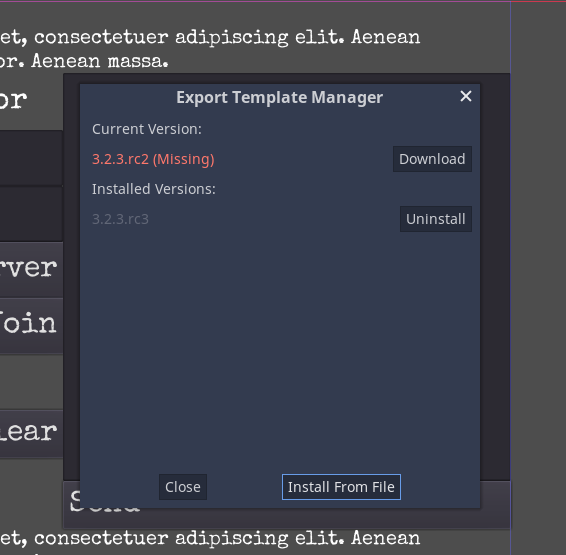Click the 'Aenean massa.' text line
566x555 pixels.
click(x=100, y=61)
